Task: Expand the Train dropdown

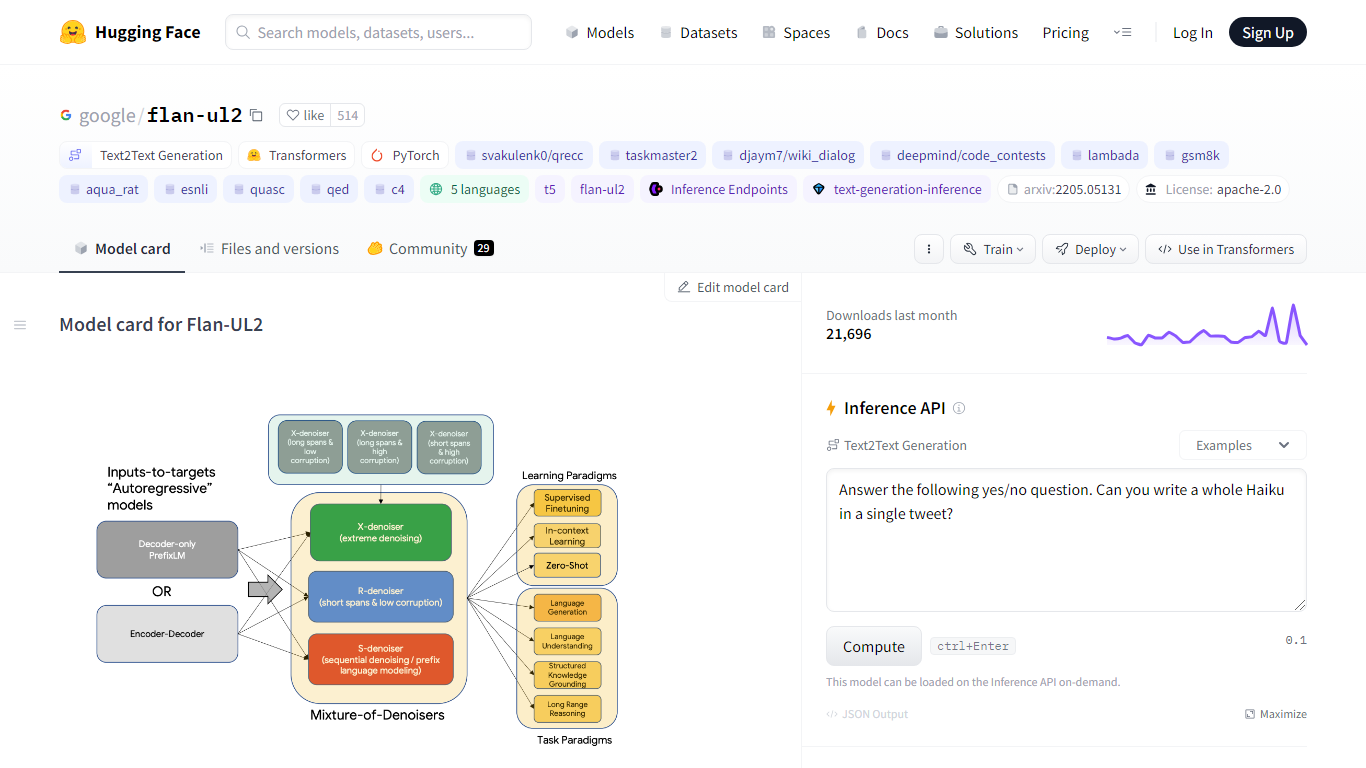Action: click(x=992, y=249)
